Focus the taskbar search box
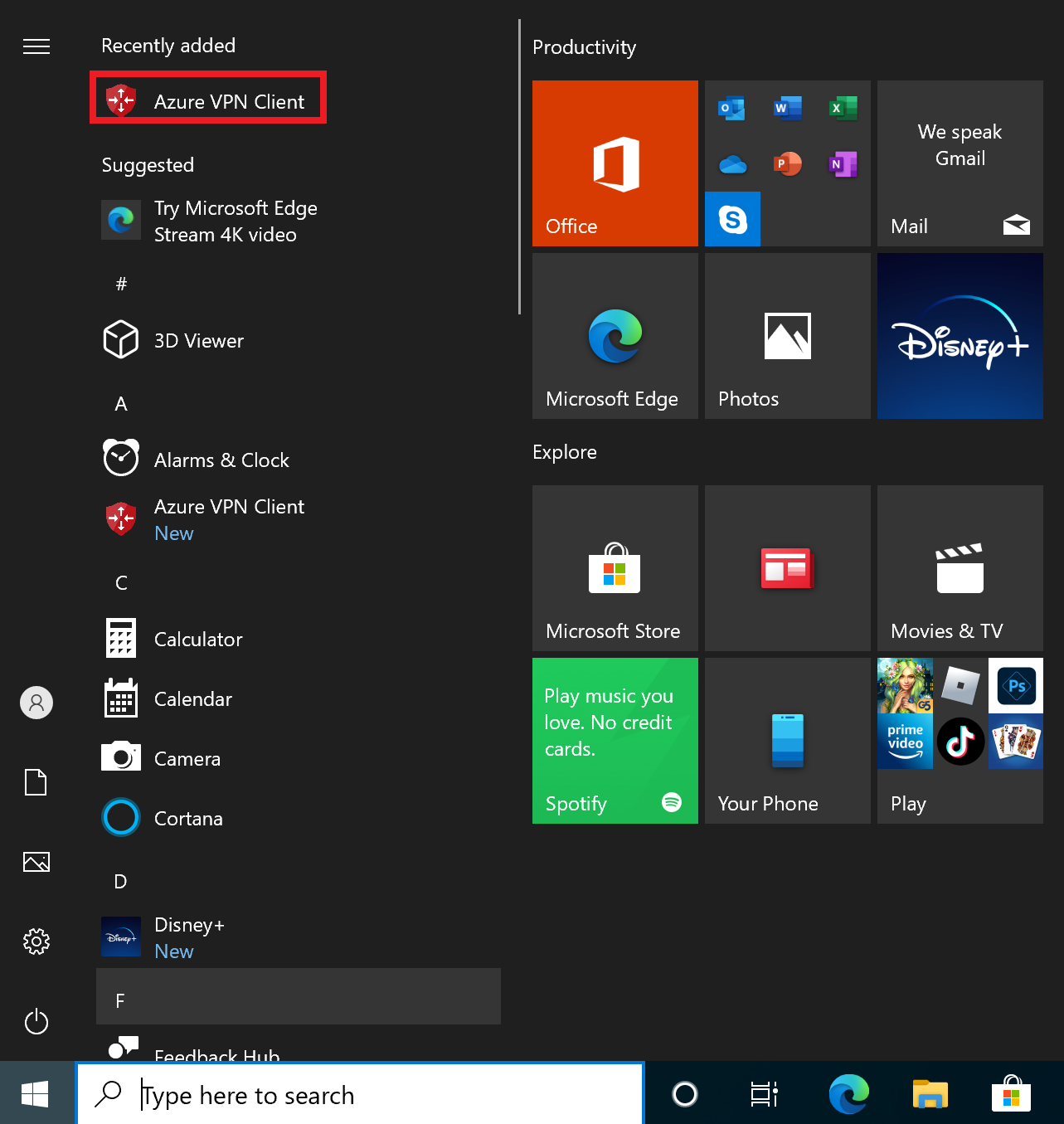 (360, 1095)
